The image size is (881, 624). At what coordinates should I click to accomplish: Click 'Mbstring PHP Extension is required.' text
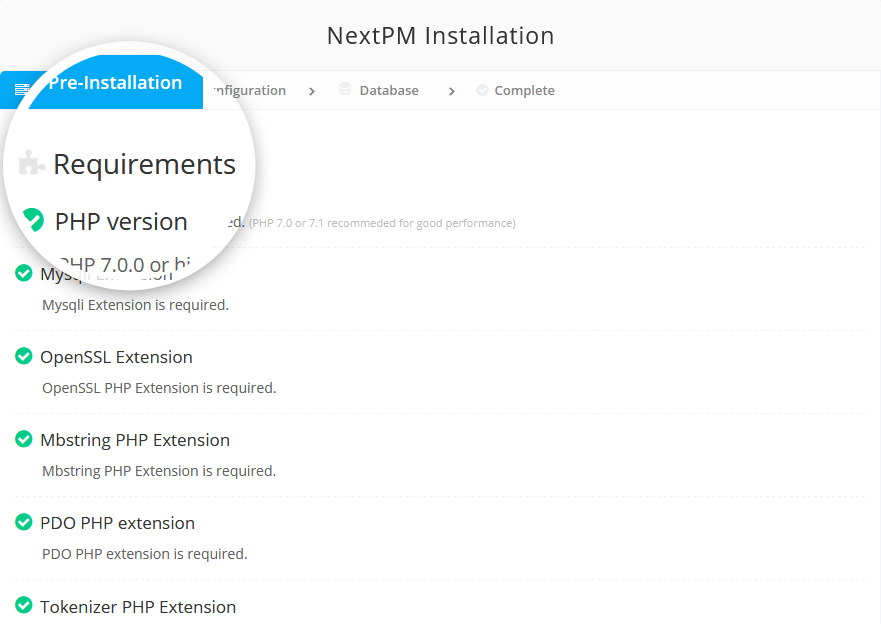pyautogui.click(x=159, y=471)
